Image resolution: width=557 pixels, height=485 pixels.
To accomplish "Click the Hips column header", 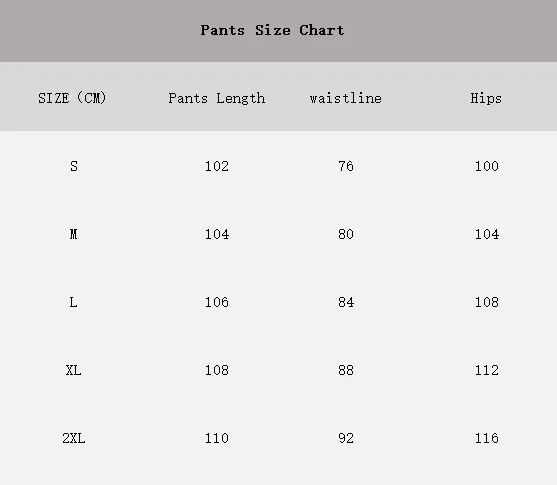I will point(486,98).
